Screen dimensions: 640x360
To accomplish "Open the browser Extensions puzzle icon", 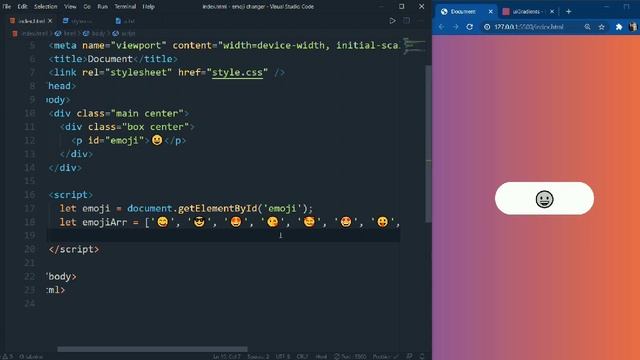I will [619, 27].
